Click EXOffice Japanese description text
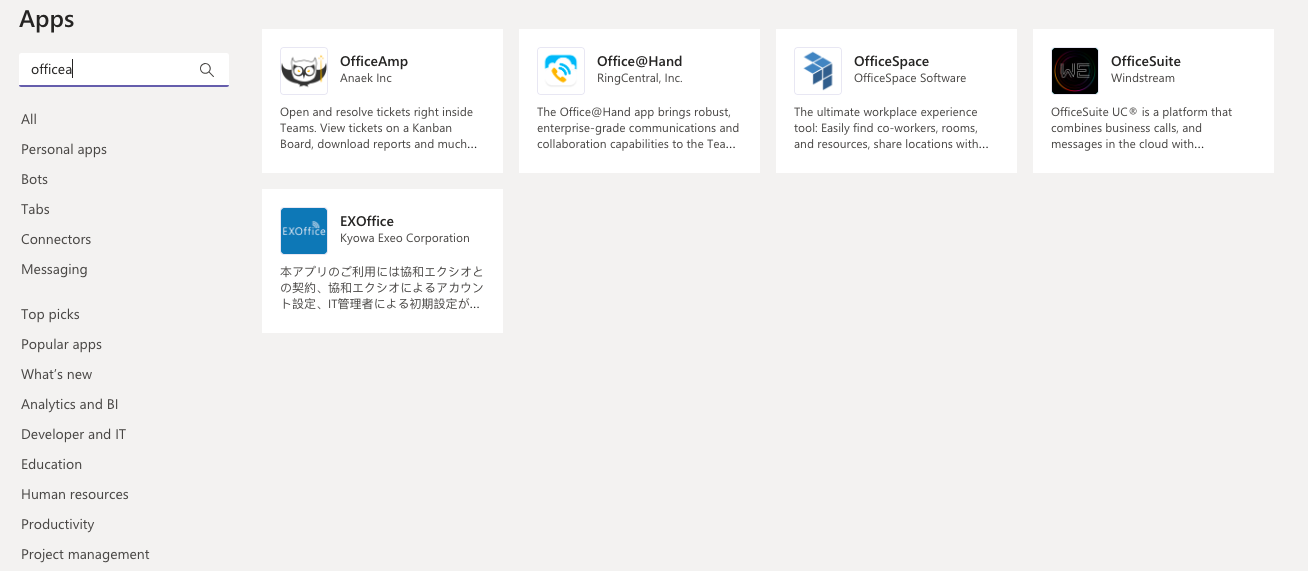The image size is (1308, 571). tap(382, 288)
